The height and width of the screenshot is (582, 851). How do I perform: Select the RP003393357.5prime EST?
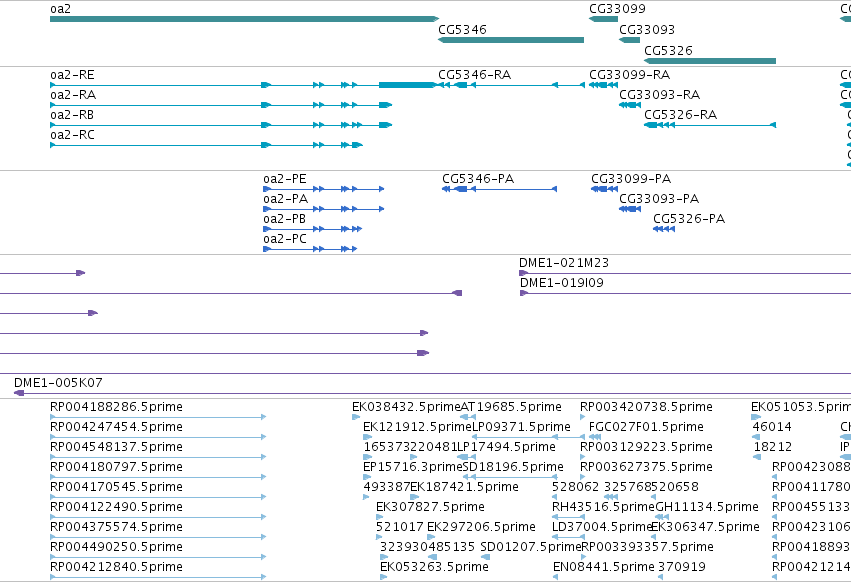[585, 558]
